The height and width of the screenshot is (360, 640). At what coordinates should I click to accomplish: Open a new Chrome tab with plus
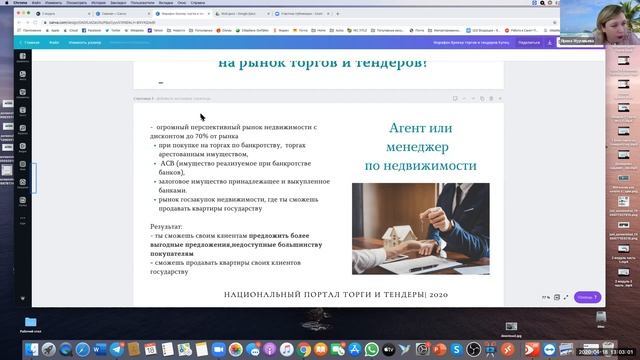click(338, 13)
